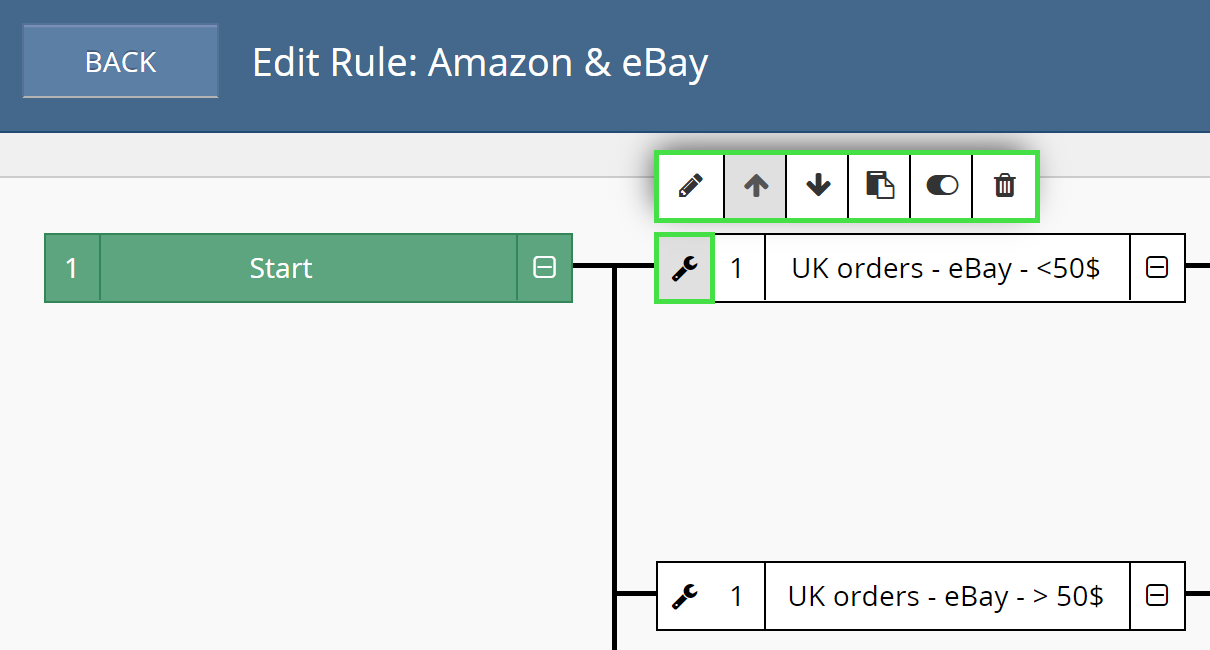This screenshot has width=1210, height=650.
Task: Click the Edit Rule: Amazon & eBay title
Action: click(480, 63)
